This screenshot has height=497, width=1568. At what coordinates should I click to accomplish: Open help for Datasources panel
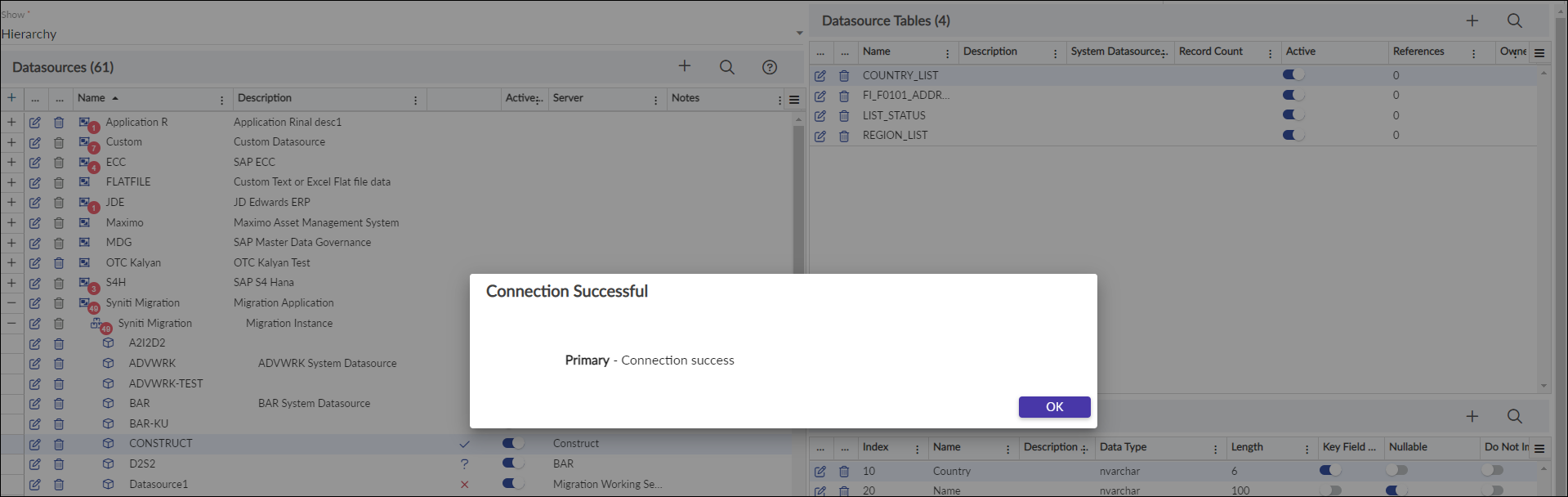(x=770, y=67)
